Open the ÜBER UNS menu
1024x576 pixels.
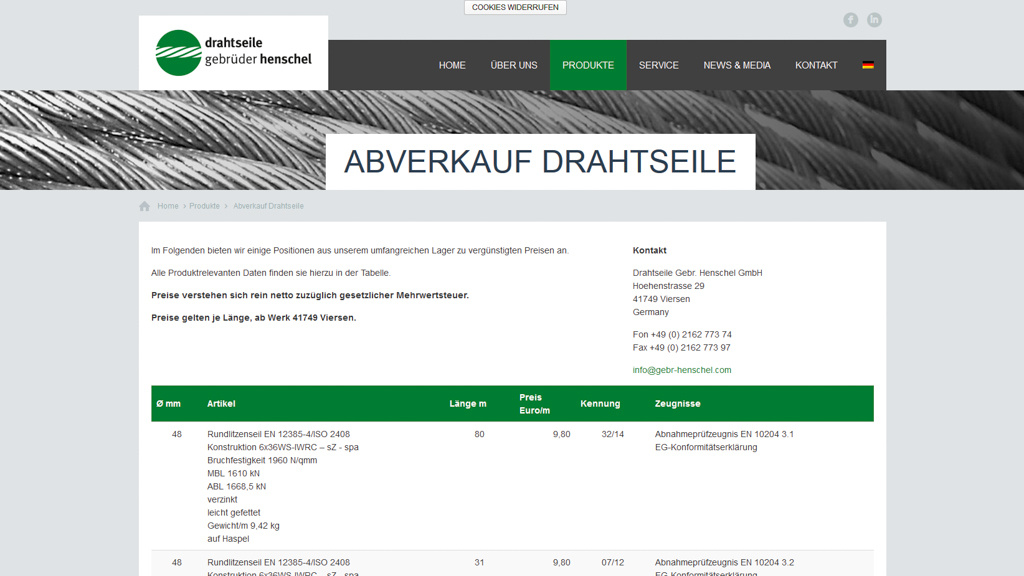(x=514, y=65)
